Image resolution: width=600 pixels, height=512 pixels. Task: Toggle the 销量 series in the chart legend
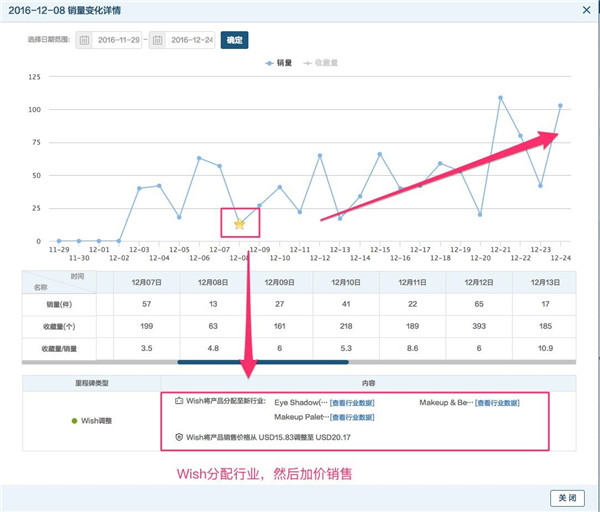(x=279, y=62)
